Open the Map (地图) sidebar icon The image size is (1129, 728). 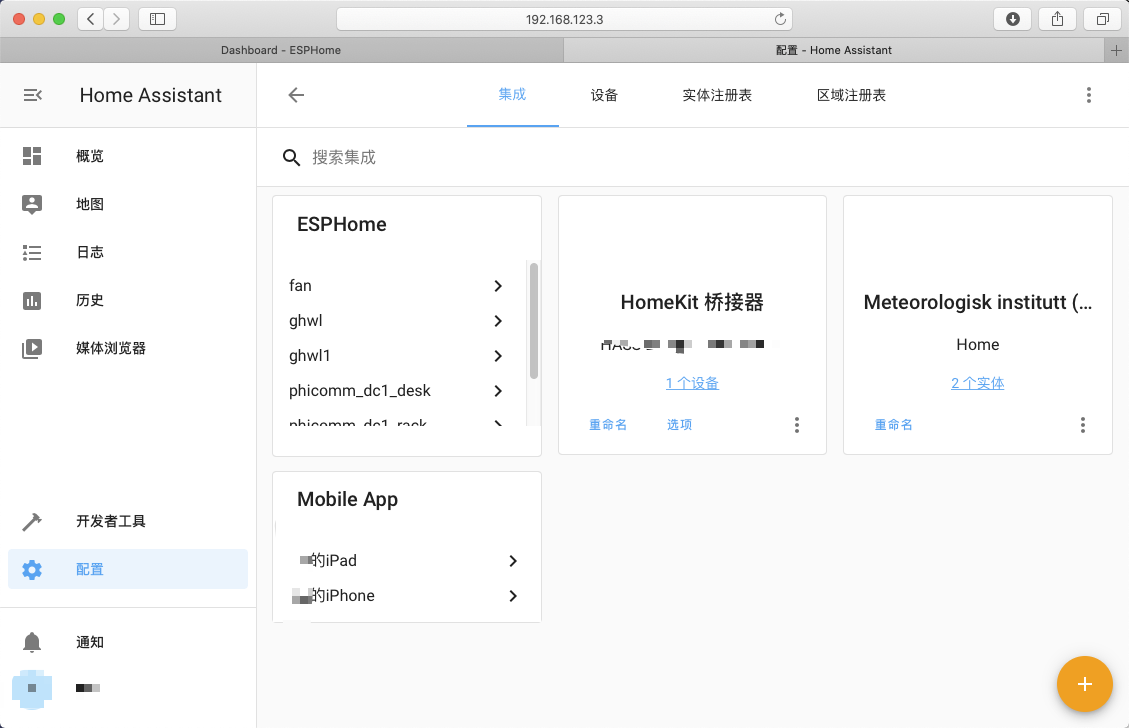point(32,204)
